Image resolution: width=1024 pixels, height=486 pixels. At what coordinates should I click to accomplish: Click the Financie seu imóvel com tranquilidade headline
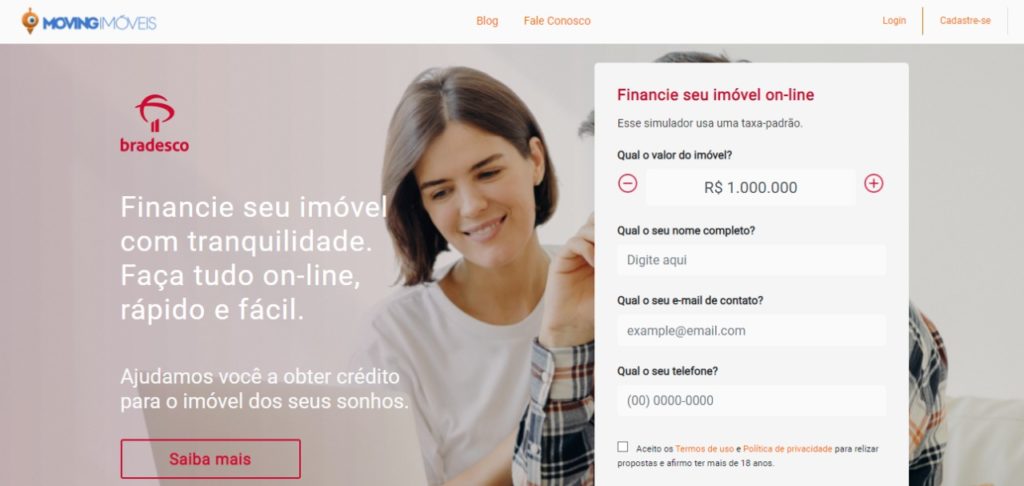[x=254, y=259]
